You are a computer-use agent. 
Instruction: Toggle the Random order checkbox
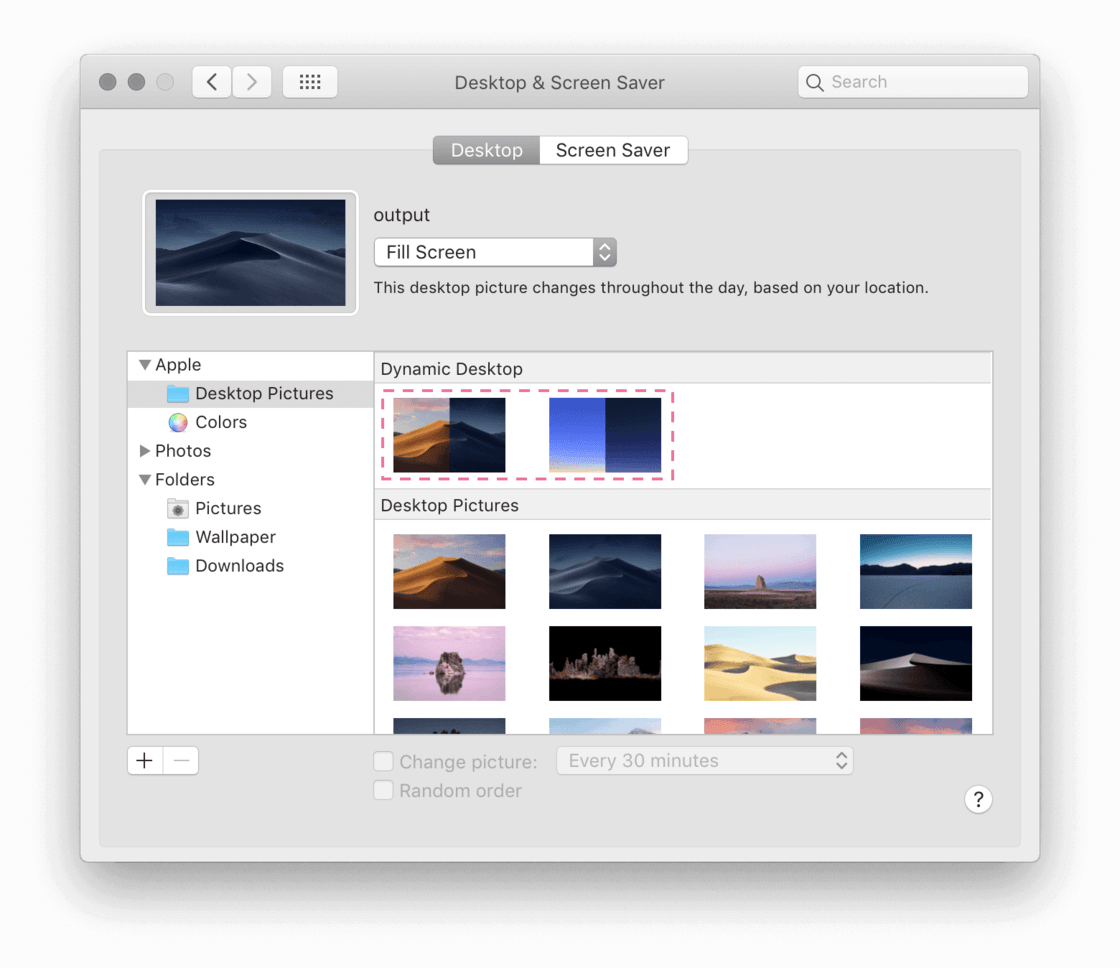[383, 791]
